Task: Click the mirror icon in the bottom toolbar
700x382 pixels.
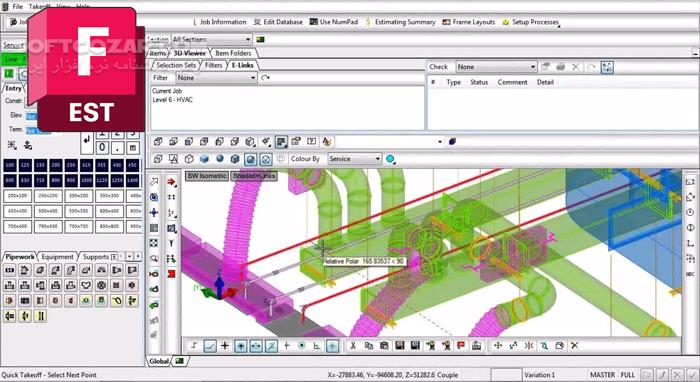Action: pyautogui.click(x=529, y=345)
